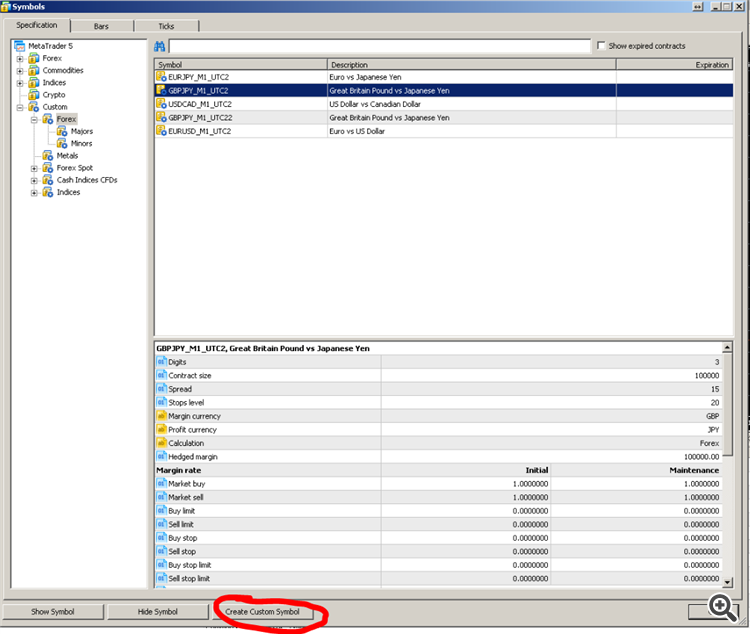750x634 pixels.
Task: Click the Minors folder icon
Action: (x=62, y=144)
